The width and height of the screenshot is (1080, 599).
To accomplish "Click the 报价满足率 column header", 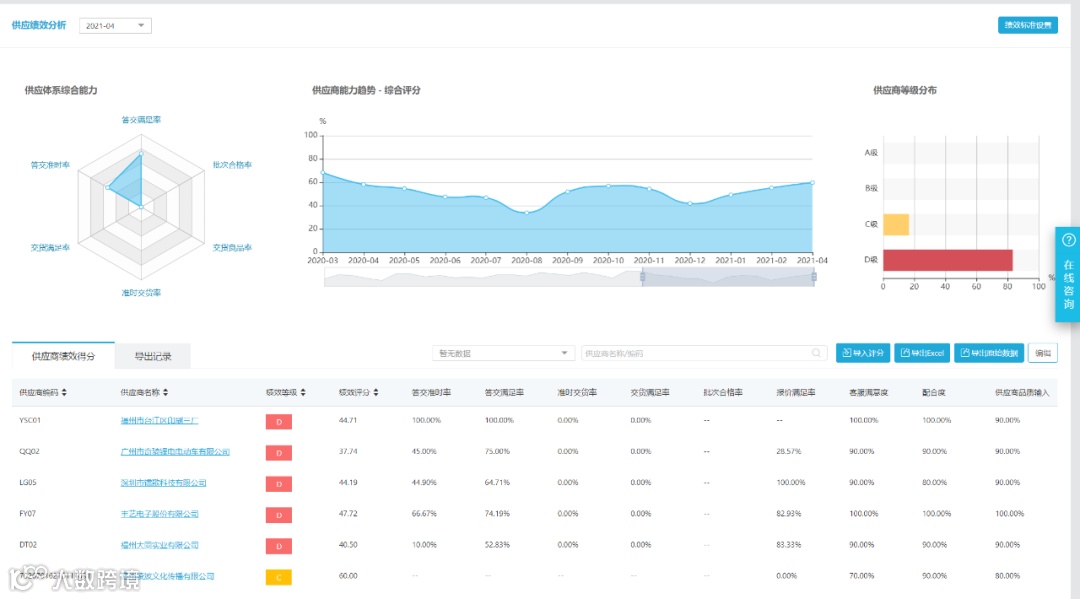I will (x=796, y=392).
